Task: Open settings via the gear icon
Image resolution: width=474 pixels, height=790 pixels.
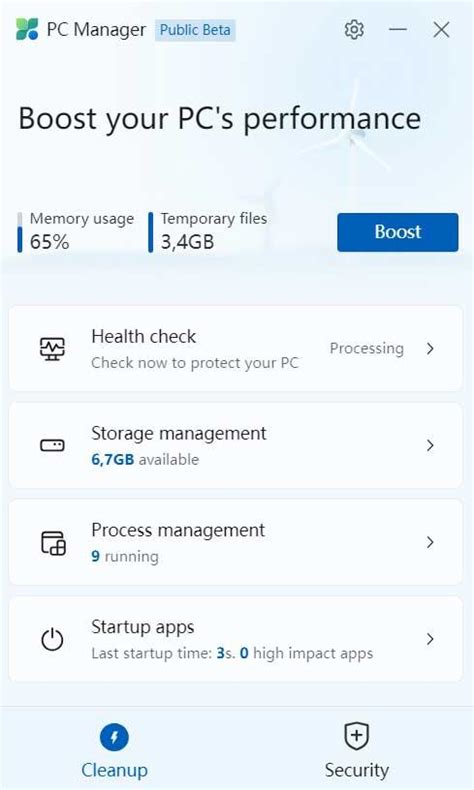Action: click(354, 30)
